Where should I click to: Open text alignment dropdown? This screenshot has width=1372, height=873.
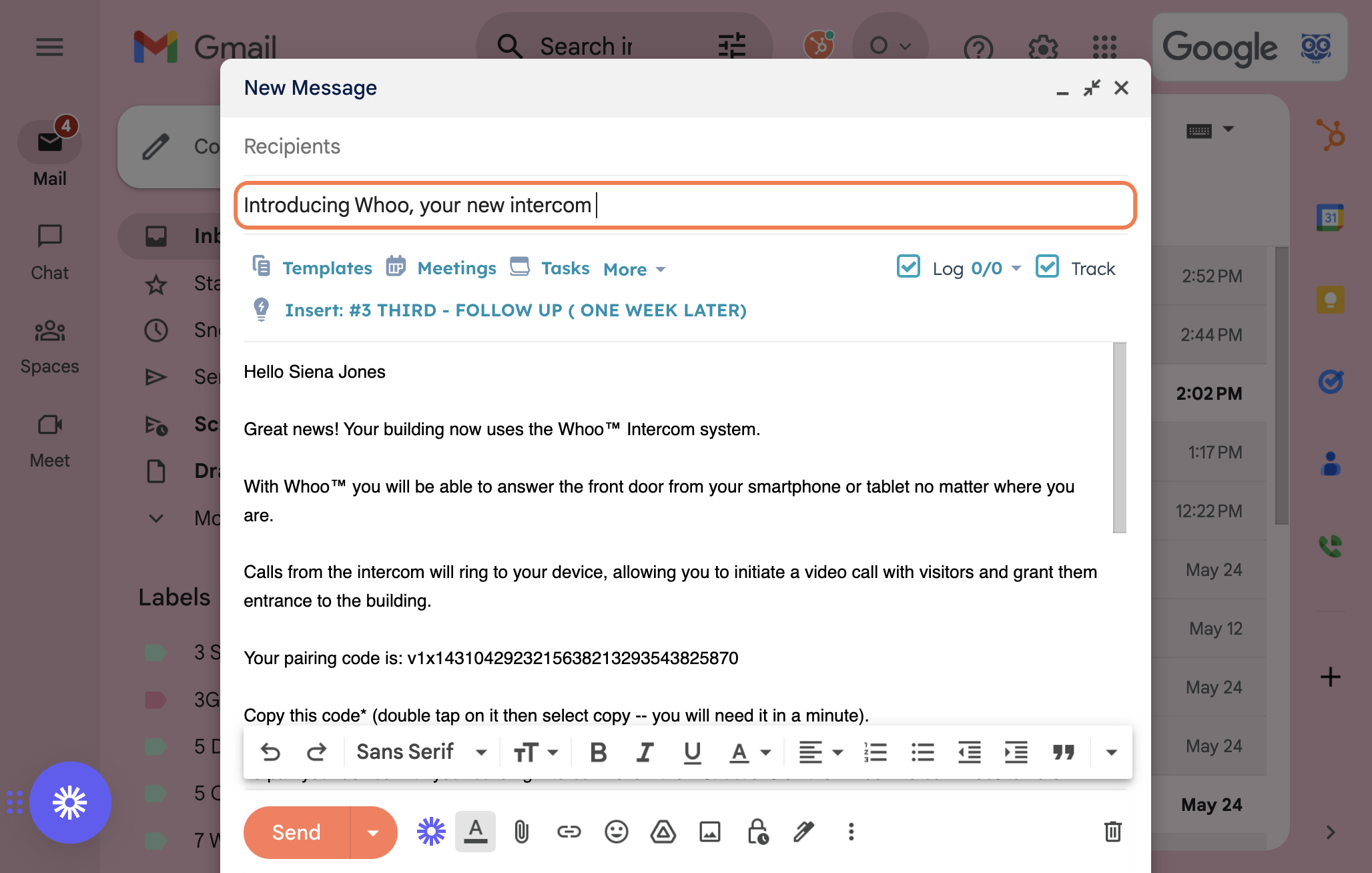[821, 752]
